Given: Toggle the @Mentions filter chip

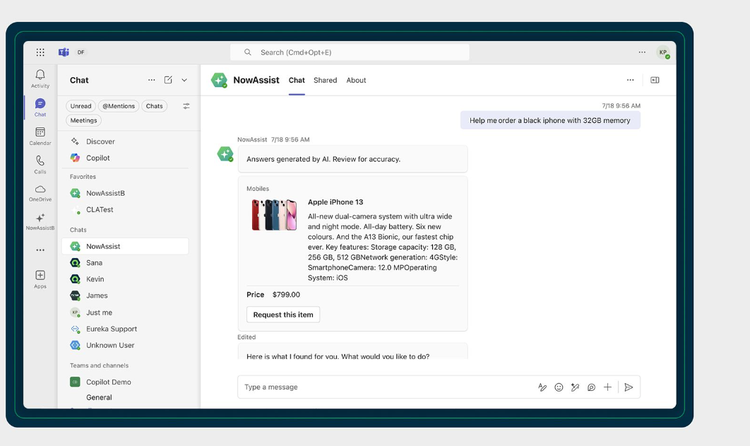Looking at the screenshot, I should tap(119, 106).
